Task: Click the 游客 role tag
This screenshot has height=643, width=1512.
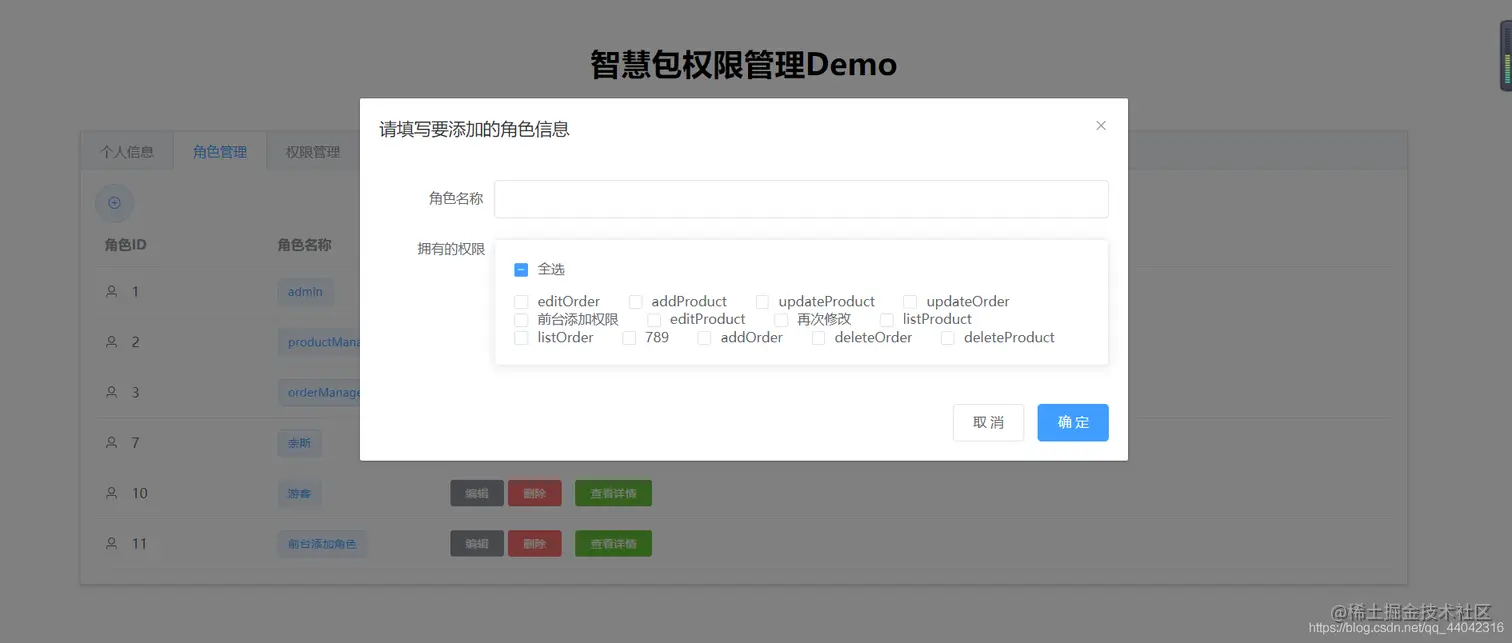Action: tap(299, 493)
